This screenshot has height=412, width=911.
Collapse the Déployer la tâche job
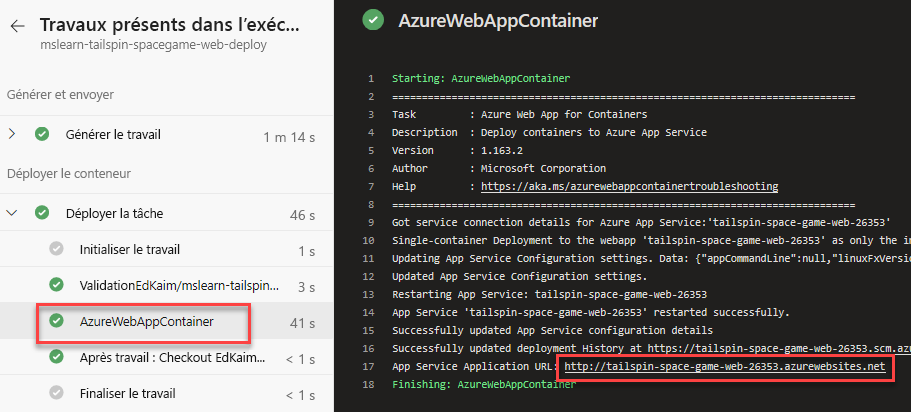pos(12,213)
